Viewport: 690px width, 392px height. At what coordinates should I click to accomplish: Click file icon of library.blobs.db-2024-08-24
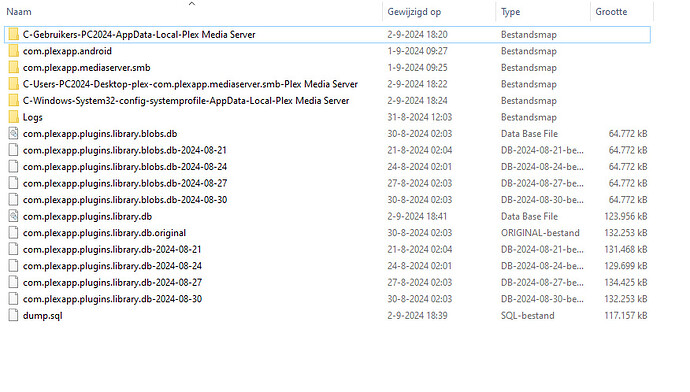[14, 167]
